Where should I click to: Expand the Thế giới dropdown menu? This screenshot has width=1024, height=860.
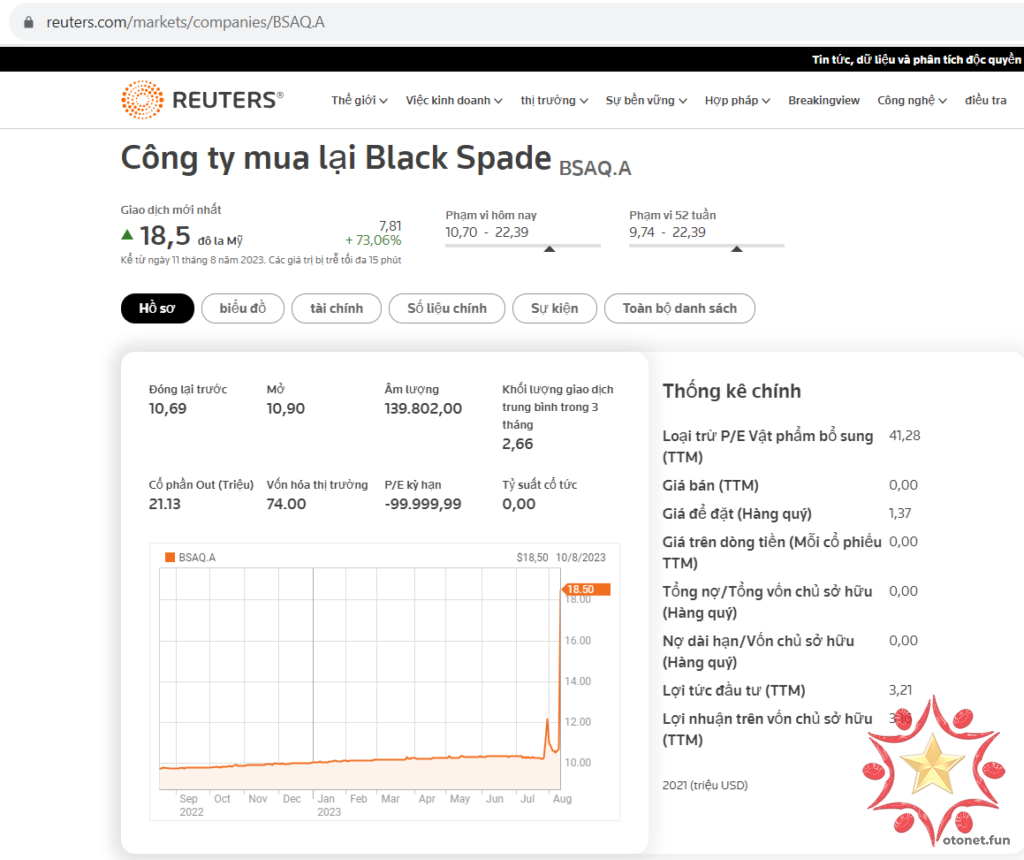359,100
